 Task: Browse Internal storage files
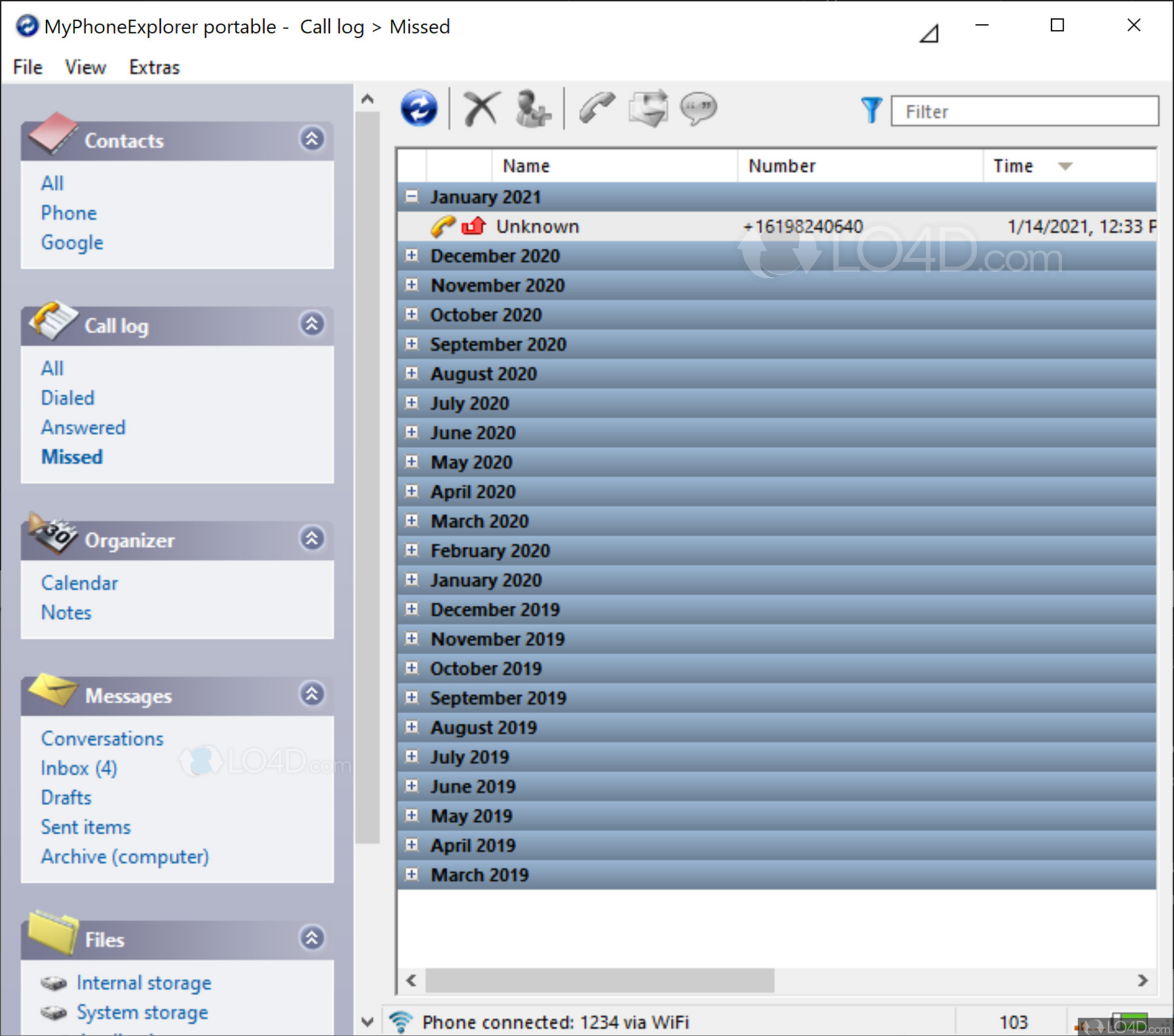[144, 983]
